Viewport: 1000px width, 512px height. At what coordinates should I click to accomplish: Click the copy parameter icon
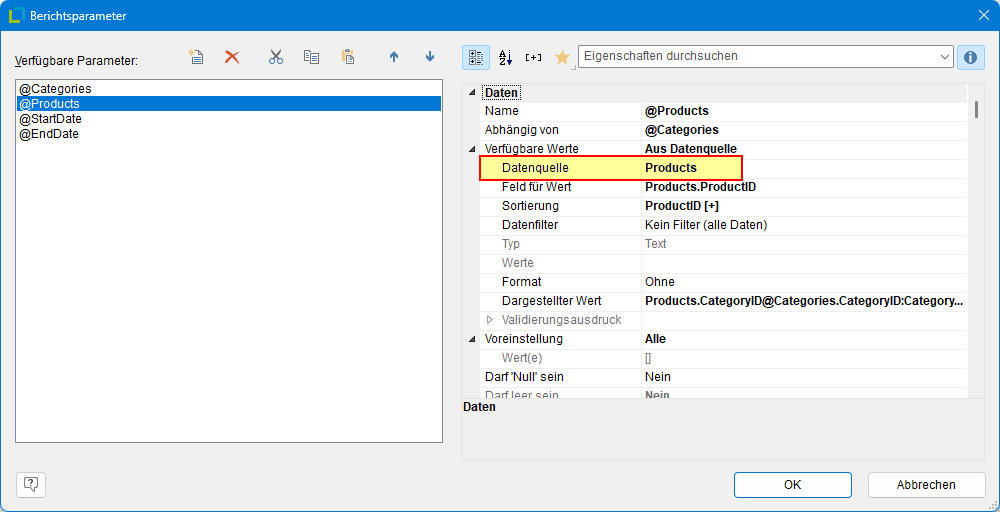pyautogui.click(x=312, y=57)
